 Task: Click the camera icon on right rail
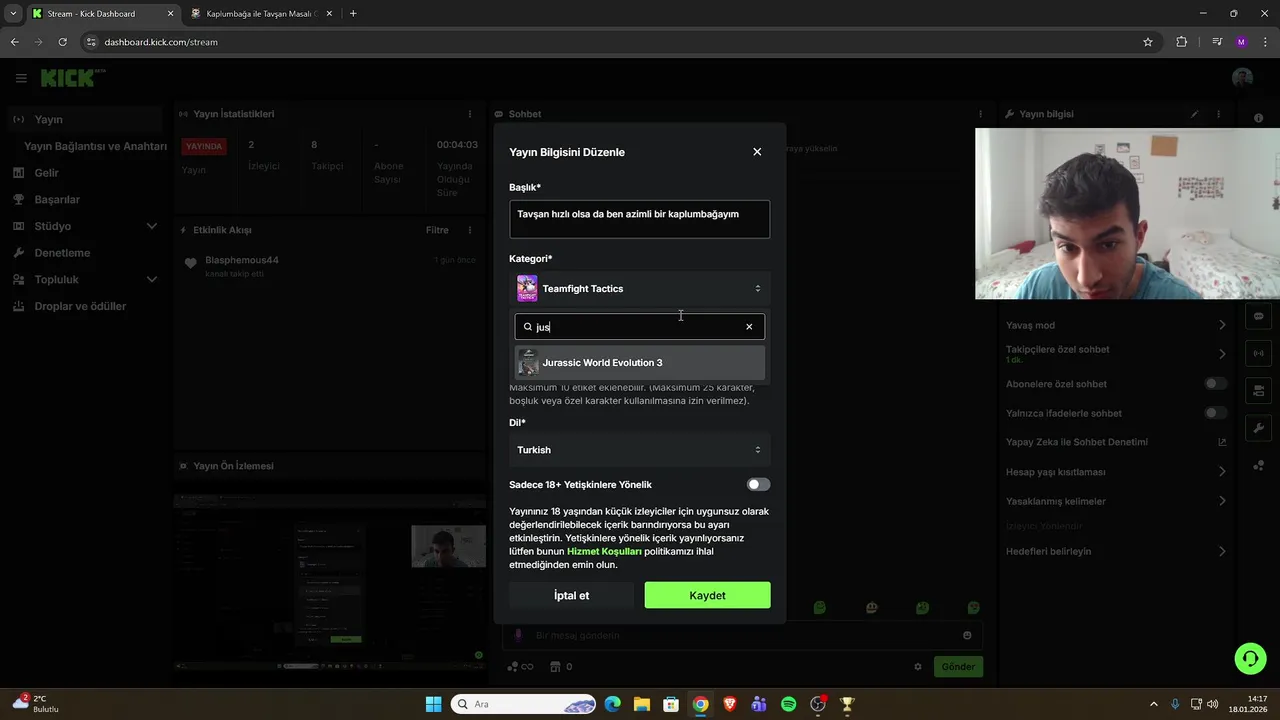point(1258,390)
